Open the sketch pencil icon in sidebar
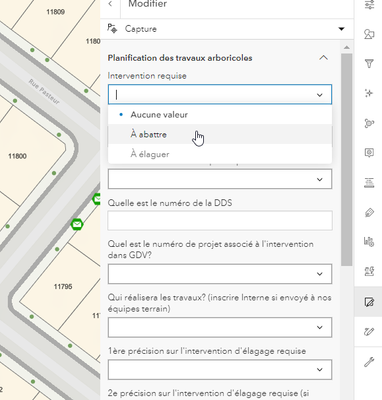 369,332
